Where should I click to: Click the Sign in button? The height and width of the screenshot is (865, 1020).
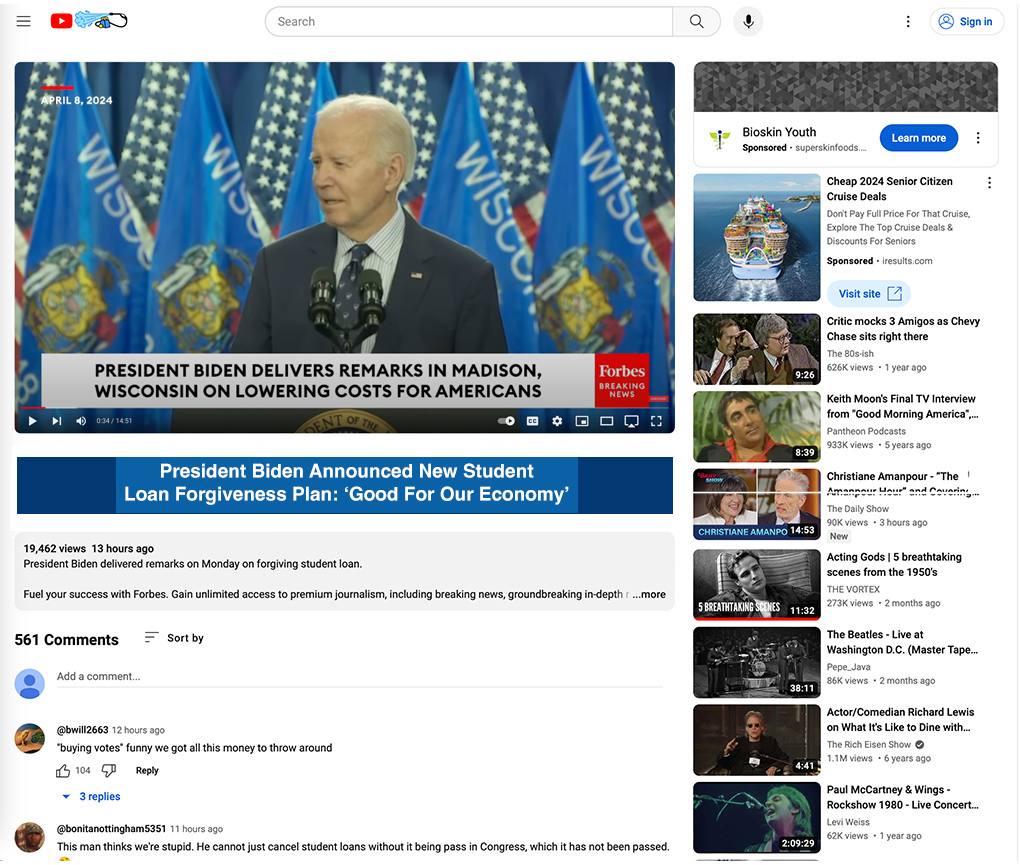pyautogui.click(x=966, y=22)
